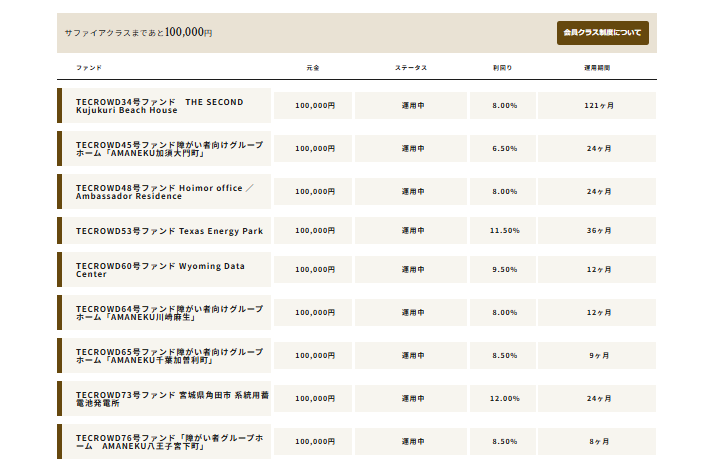Open TECROWD48号ファンド Hoimor office Ambassador Residence
This screenshot has width=707, height=467.
164,192
